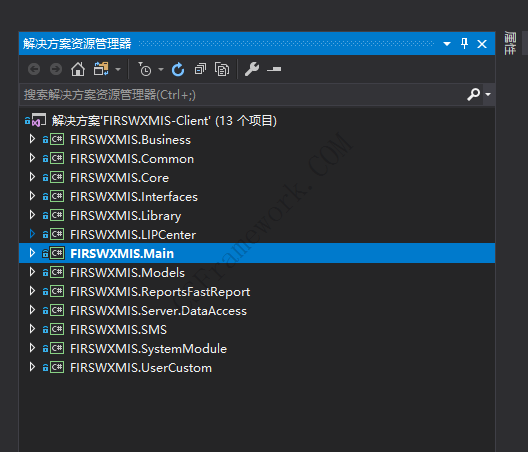Click the search magnifier icon
The width and height of the screenshot is (528, 452).
473,94
